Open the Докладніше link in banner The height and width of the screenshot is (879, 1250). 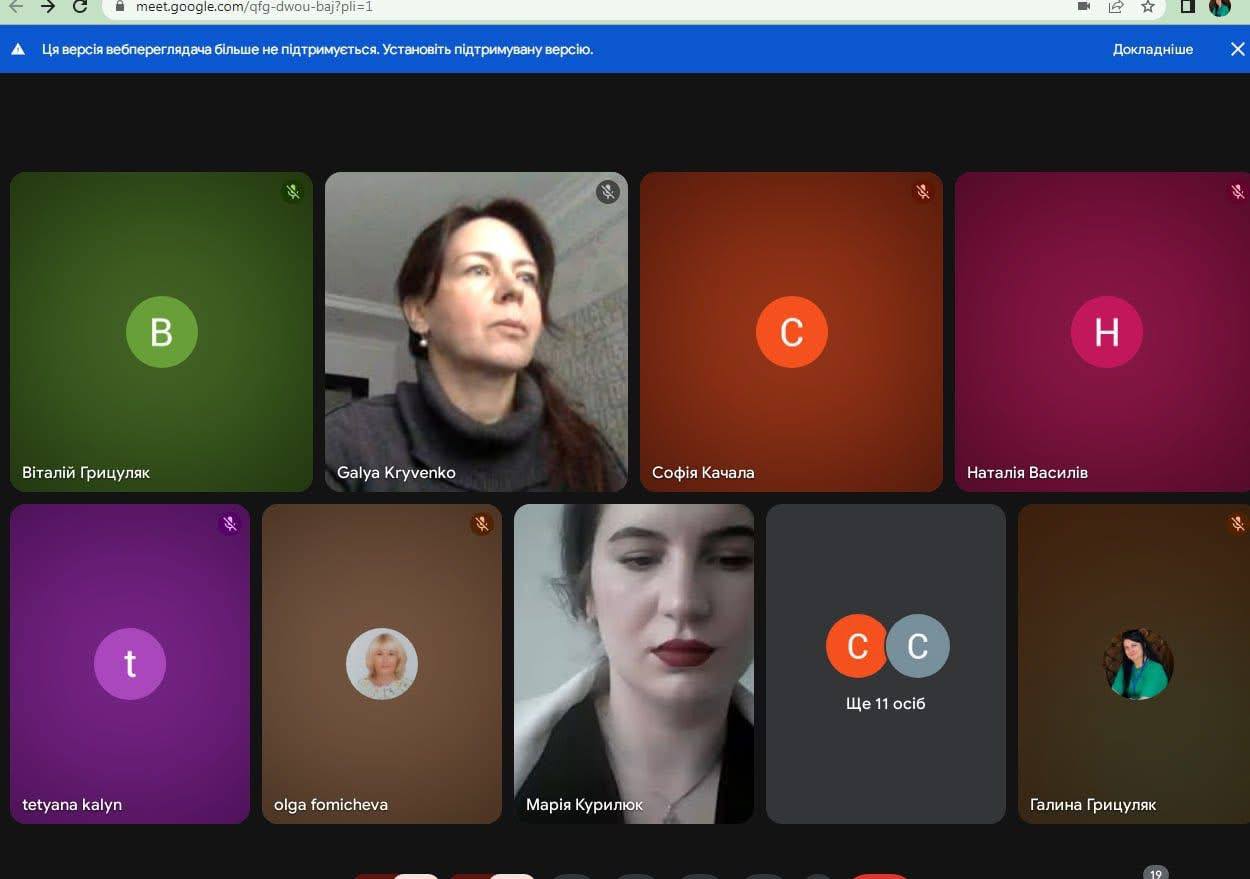[x=1152, y=49]
